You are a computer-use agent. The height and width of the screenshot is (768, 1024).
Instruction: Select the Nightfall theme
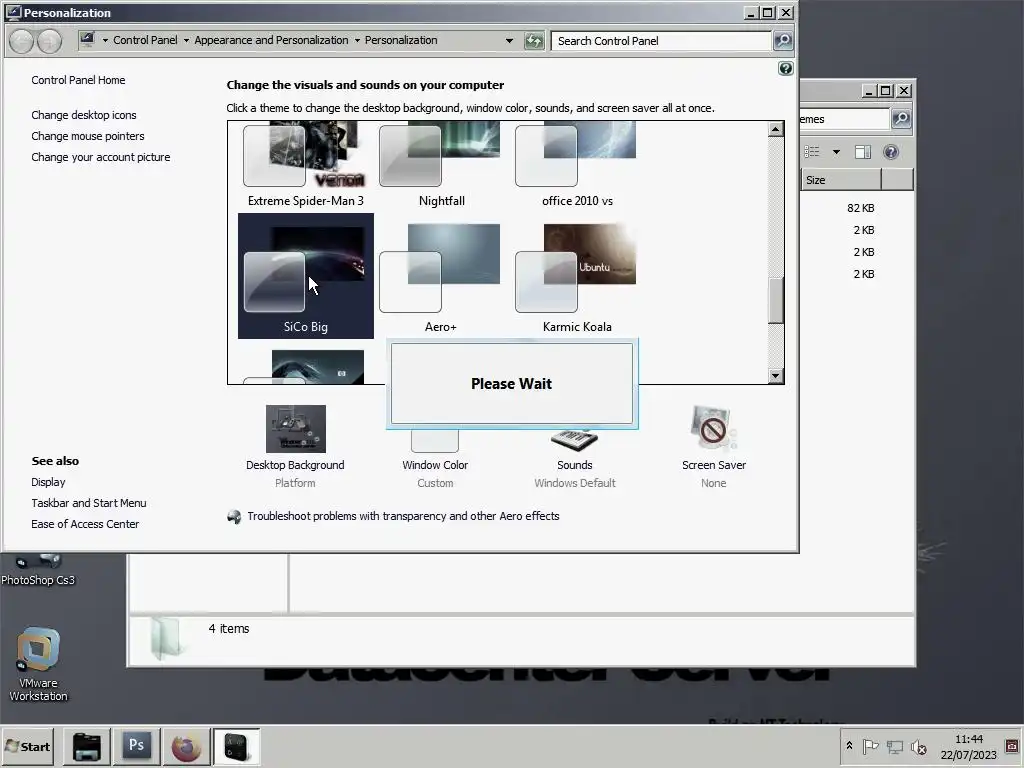tap(441, 166)
